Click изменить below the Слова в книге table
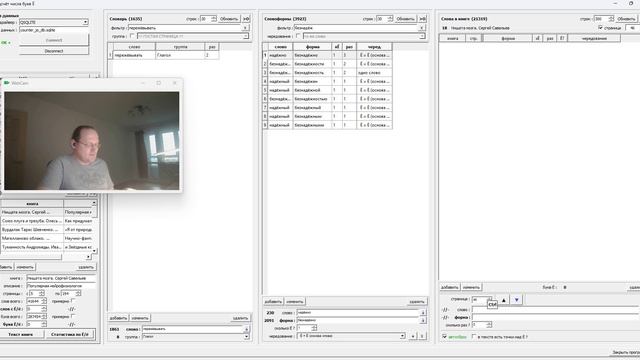Image resolution: width=640 pixels, height=360 pixels. point(471,287)
